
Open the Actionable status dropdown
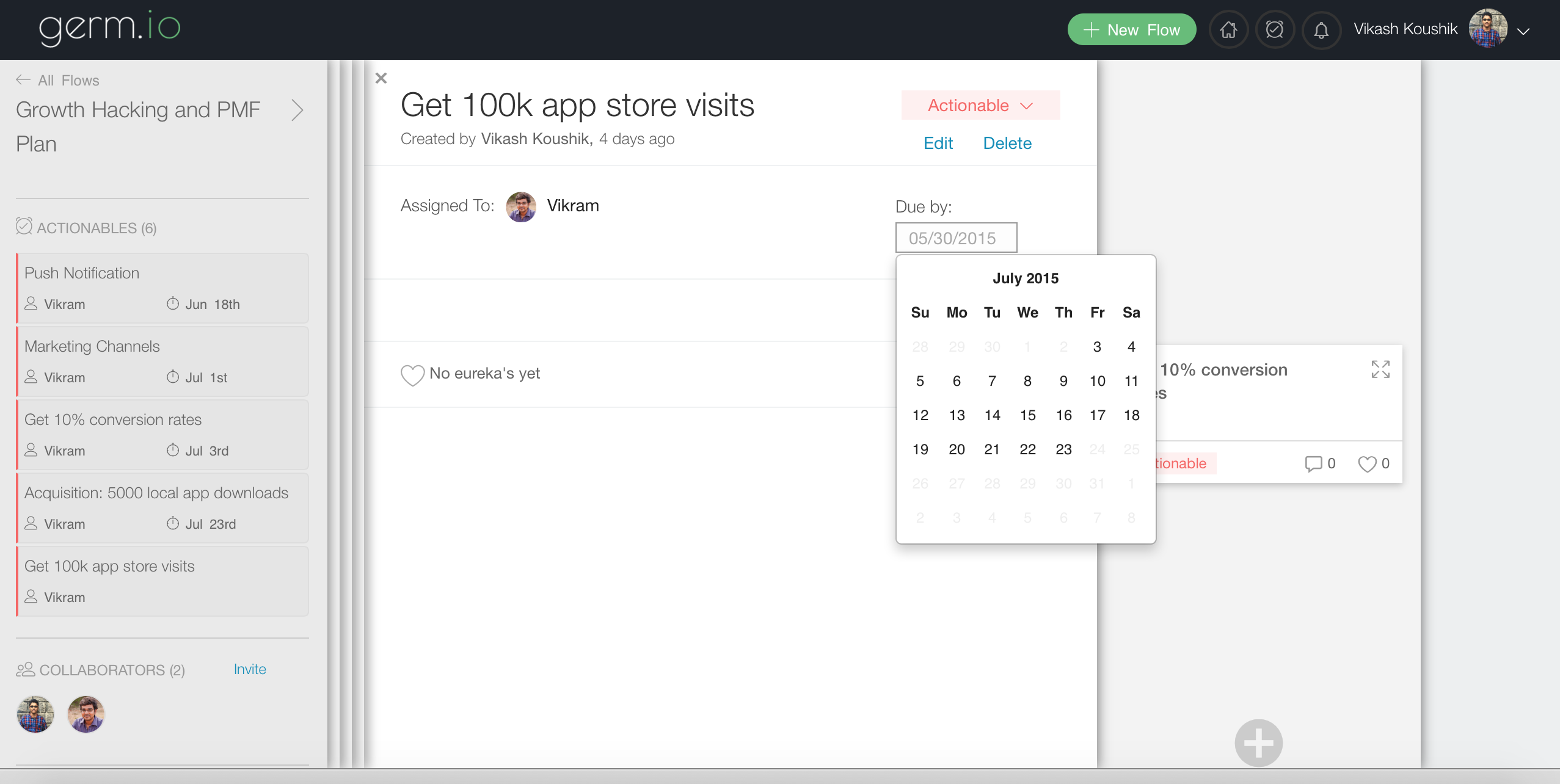pos(980,106)
